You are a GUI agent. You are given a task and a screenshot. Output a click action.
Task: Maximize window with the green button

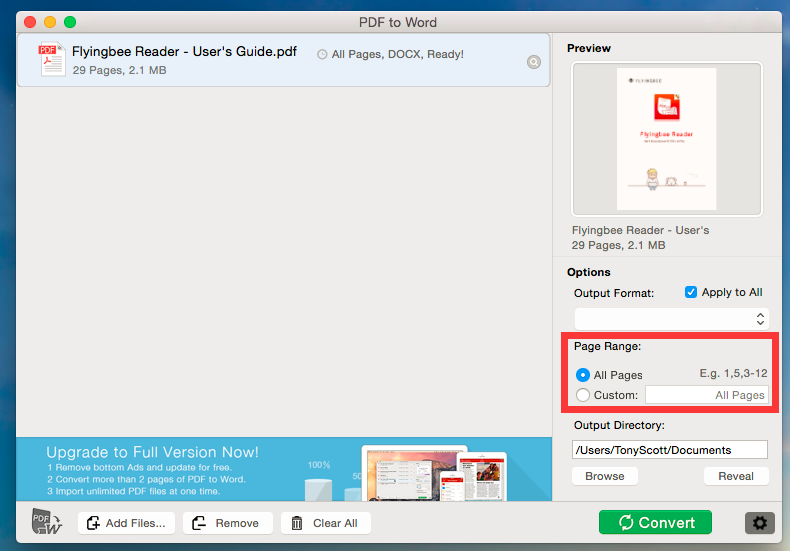point(70,22)
